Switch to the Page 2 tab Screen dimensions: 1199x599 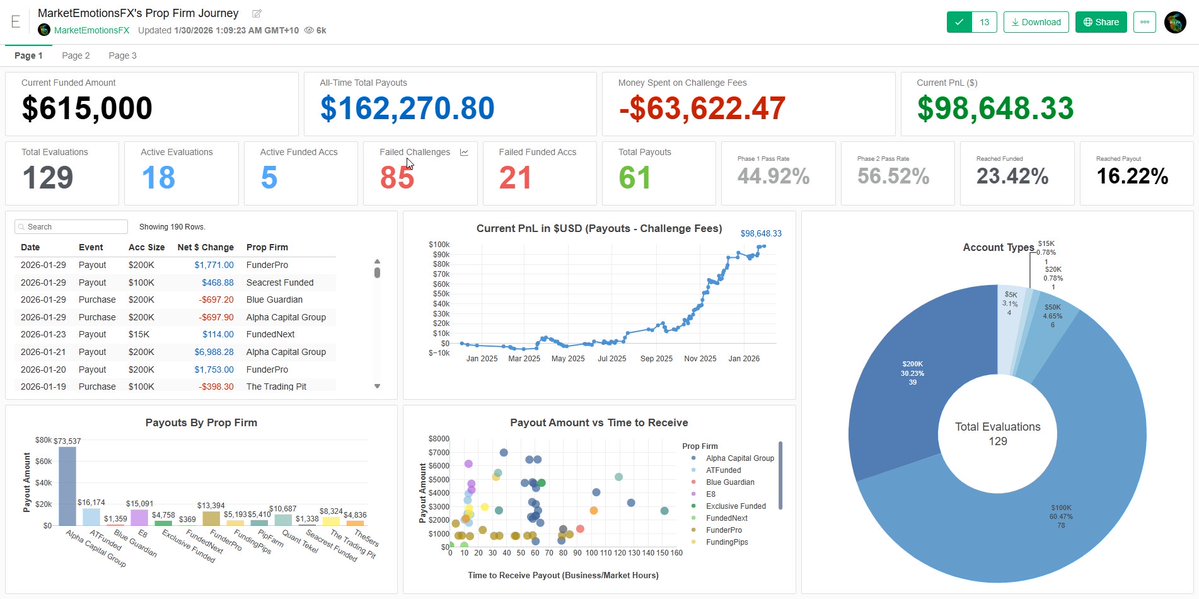75,55
